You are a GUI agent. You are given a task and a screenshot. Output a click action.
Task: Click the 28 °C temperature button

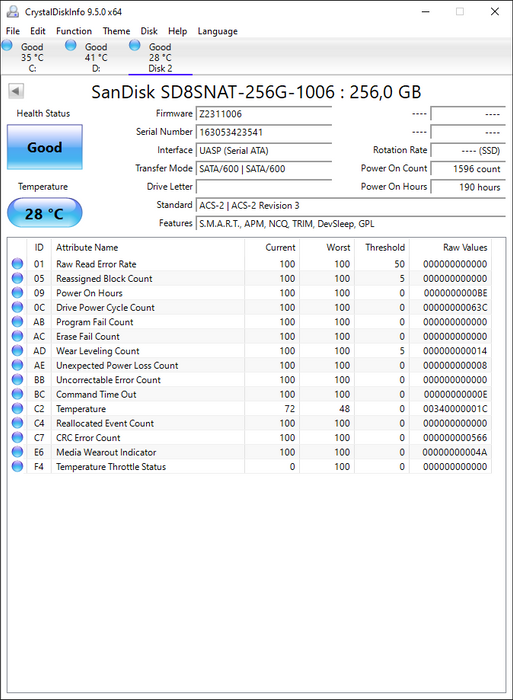45,213
